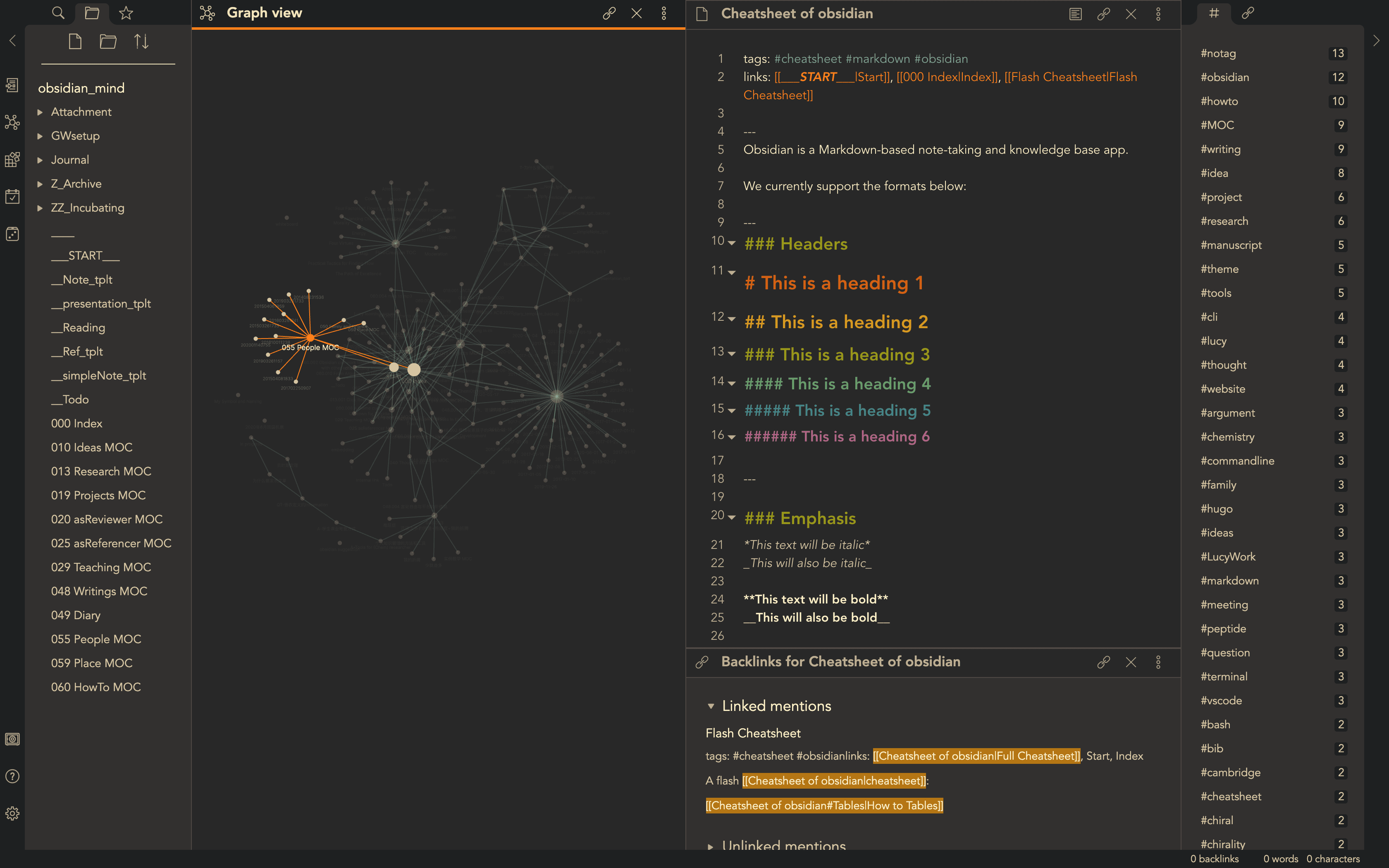Open Flash Cheatsheet backlink result
The height and width of the screenshot is (868, 1389).
tap(753, 733)
